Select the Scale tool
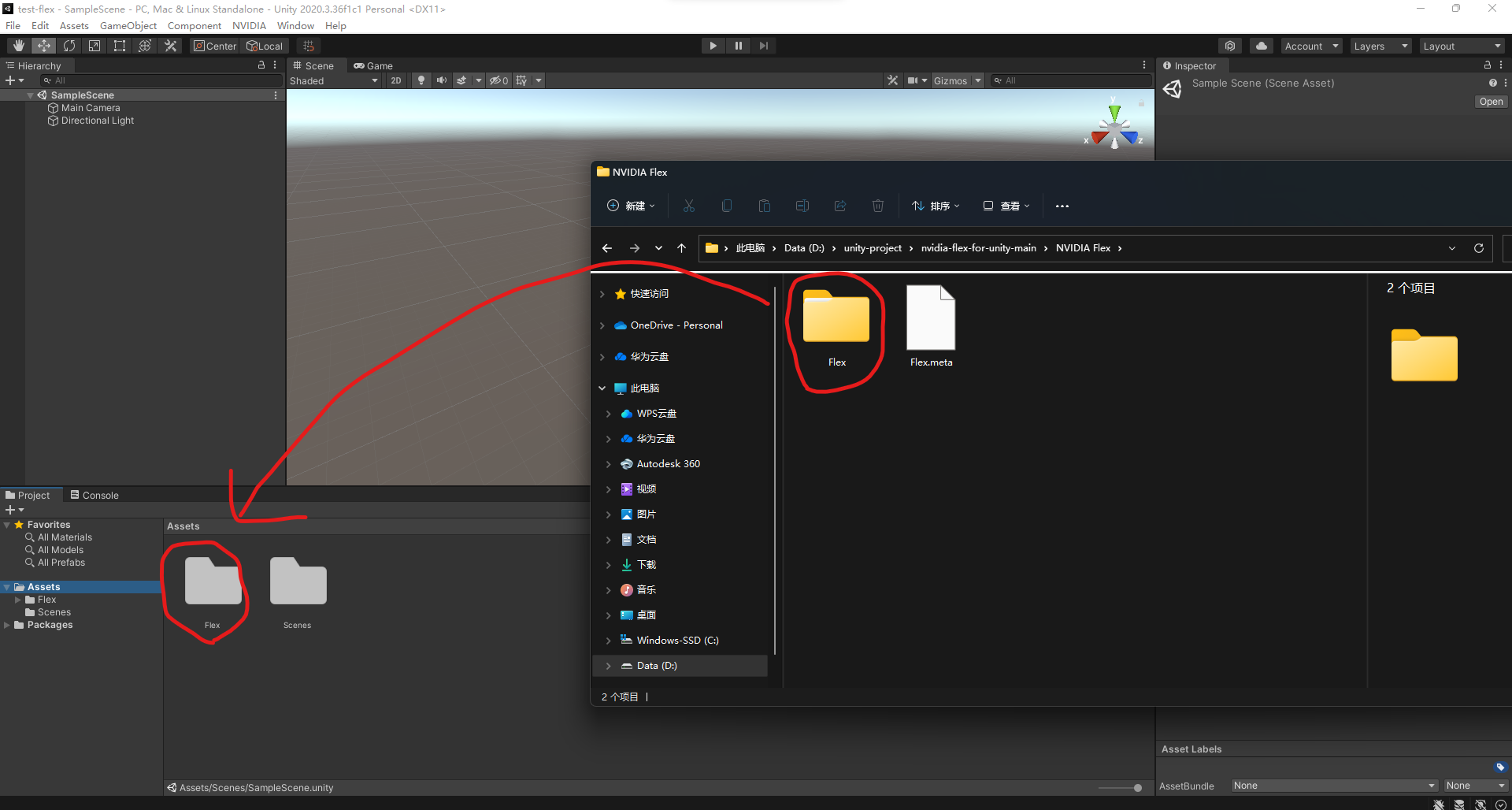This screenshot has width=1512, height=810. (94, 46)
